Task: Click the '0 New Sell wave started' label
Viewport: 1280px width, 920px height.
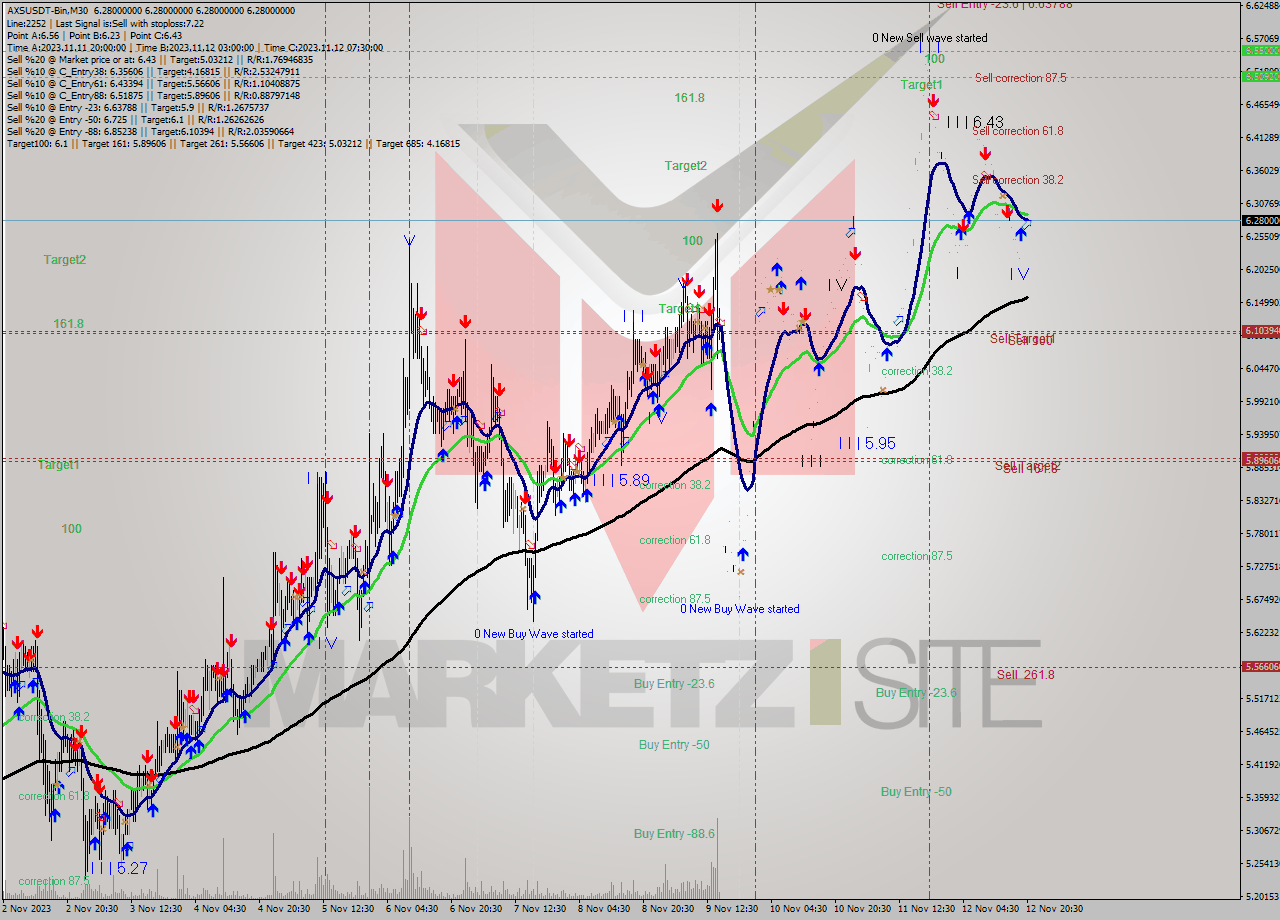Action: (929, 38)
